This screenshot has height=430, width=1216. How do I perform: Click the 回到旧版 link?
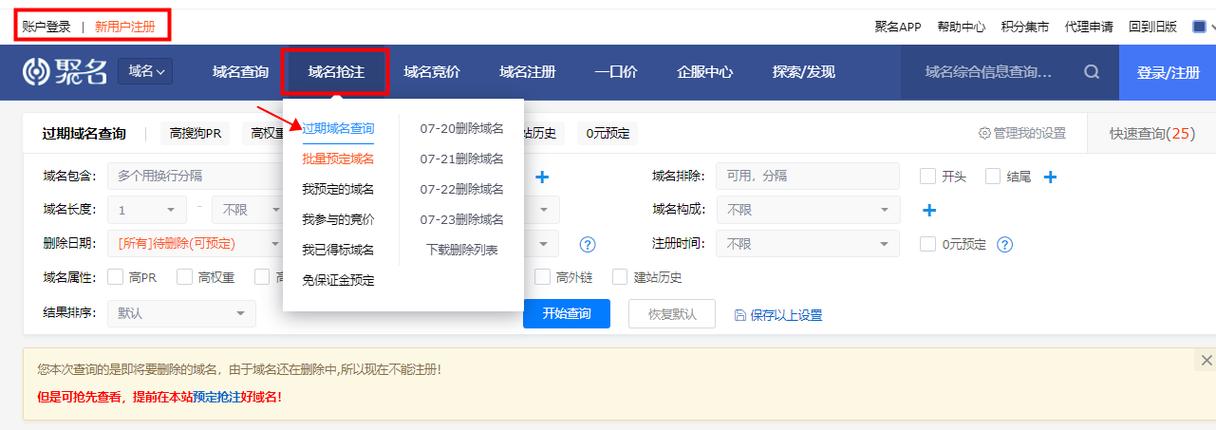point(1153,27)
